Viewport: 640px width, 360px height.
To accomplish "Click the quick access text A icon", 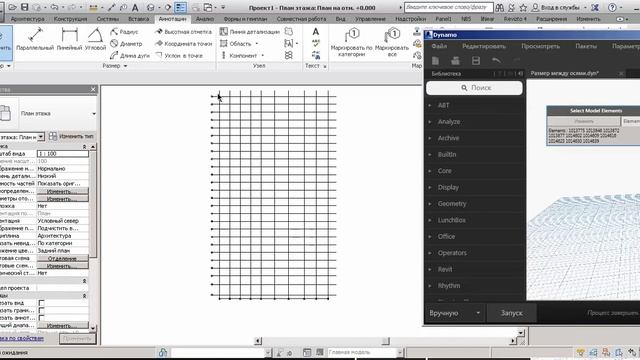I will 135,7.
